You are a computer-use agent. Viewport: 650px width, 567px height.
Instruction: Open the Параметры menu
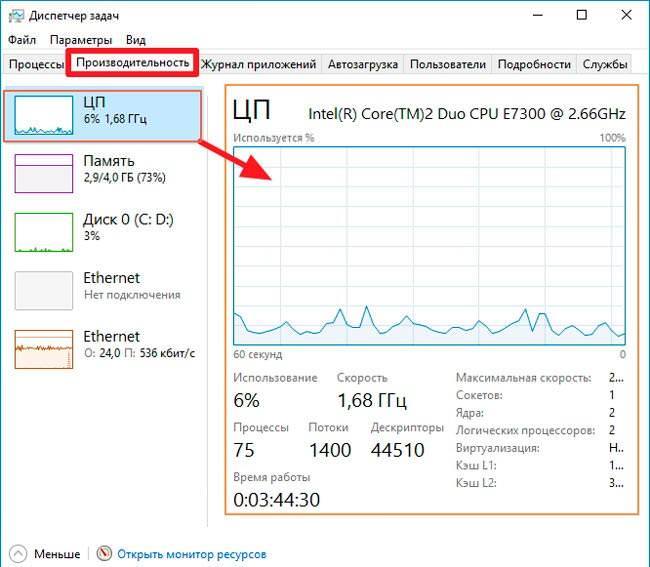pyautogui.click(x=81, y=40)
